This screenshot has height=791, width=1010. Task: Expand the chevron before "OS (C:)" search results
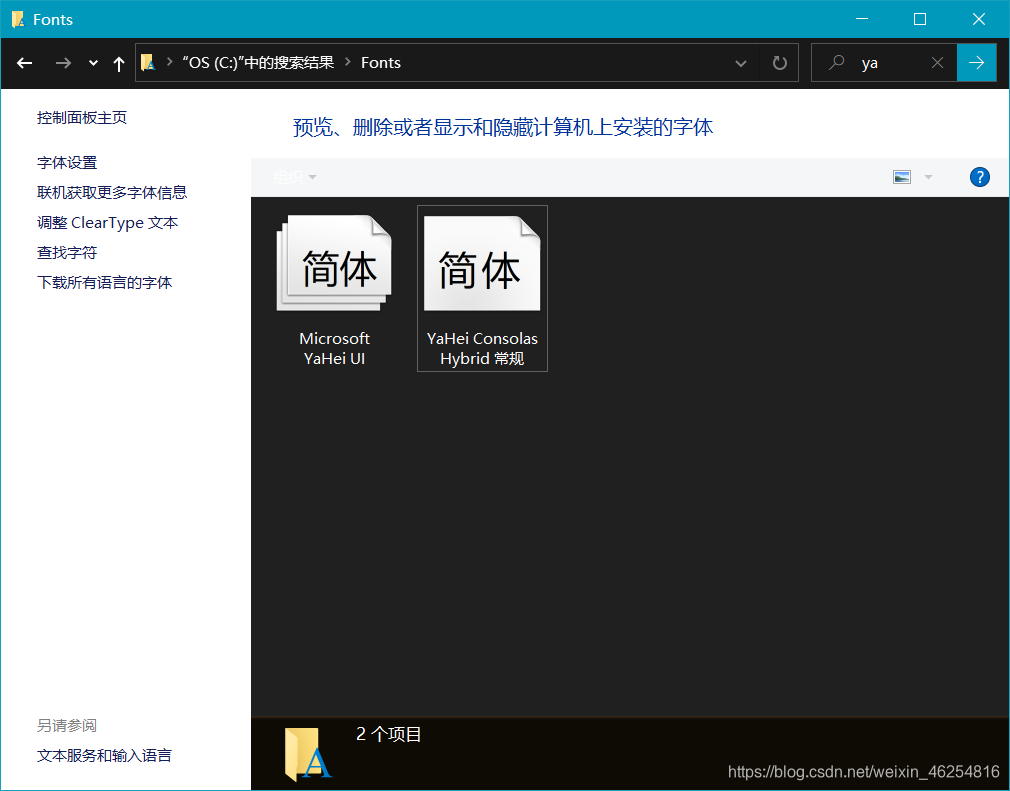pyautogui.click(x=169, y=62)
